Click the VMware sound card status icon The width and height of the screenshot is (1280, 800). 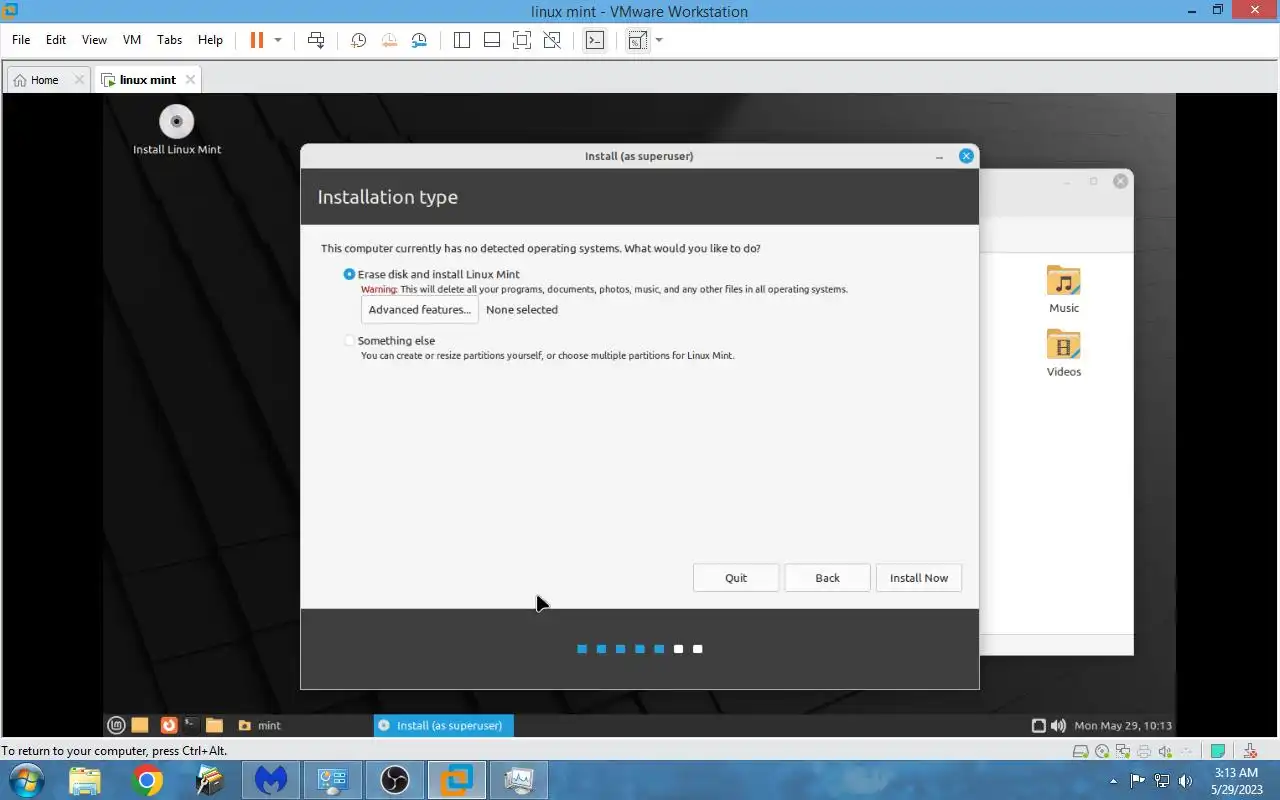[x=1165, y=751]
